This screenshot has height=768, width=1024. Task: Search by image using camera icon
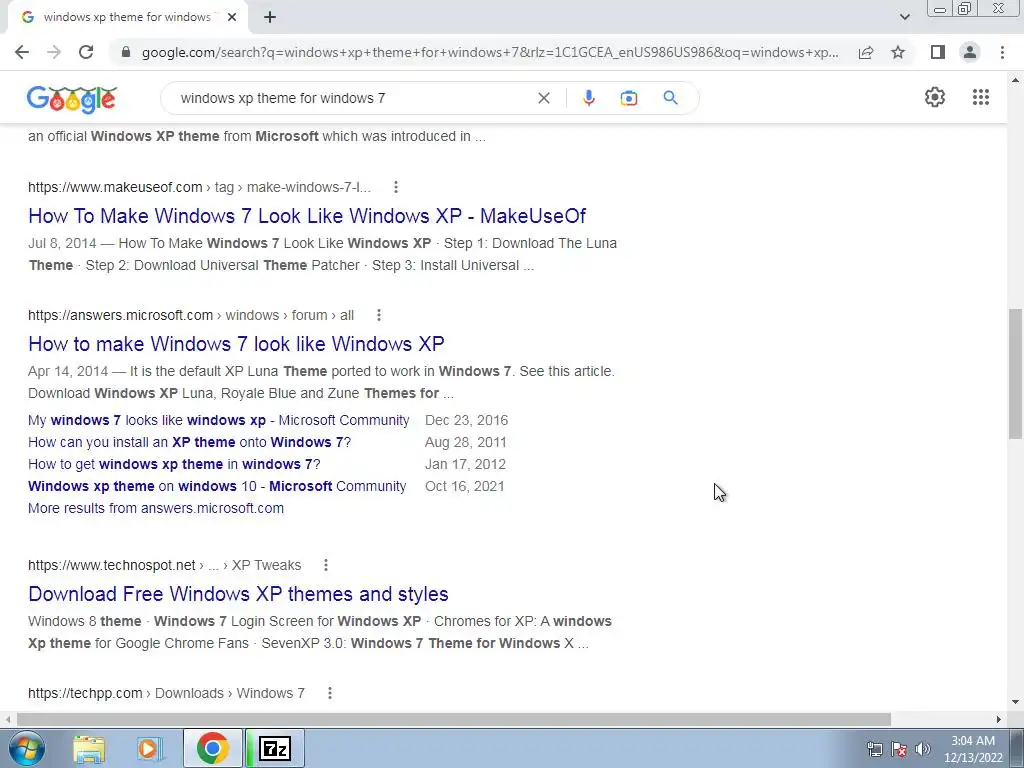(628, 98)
